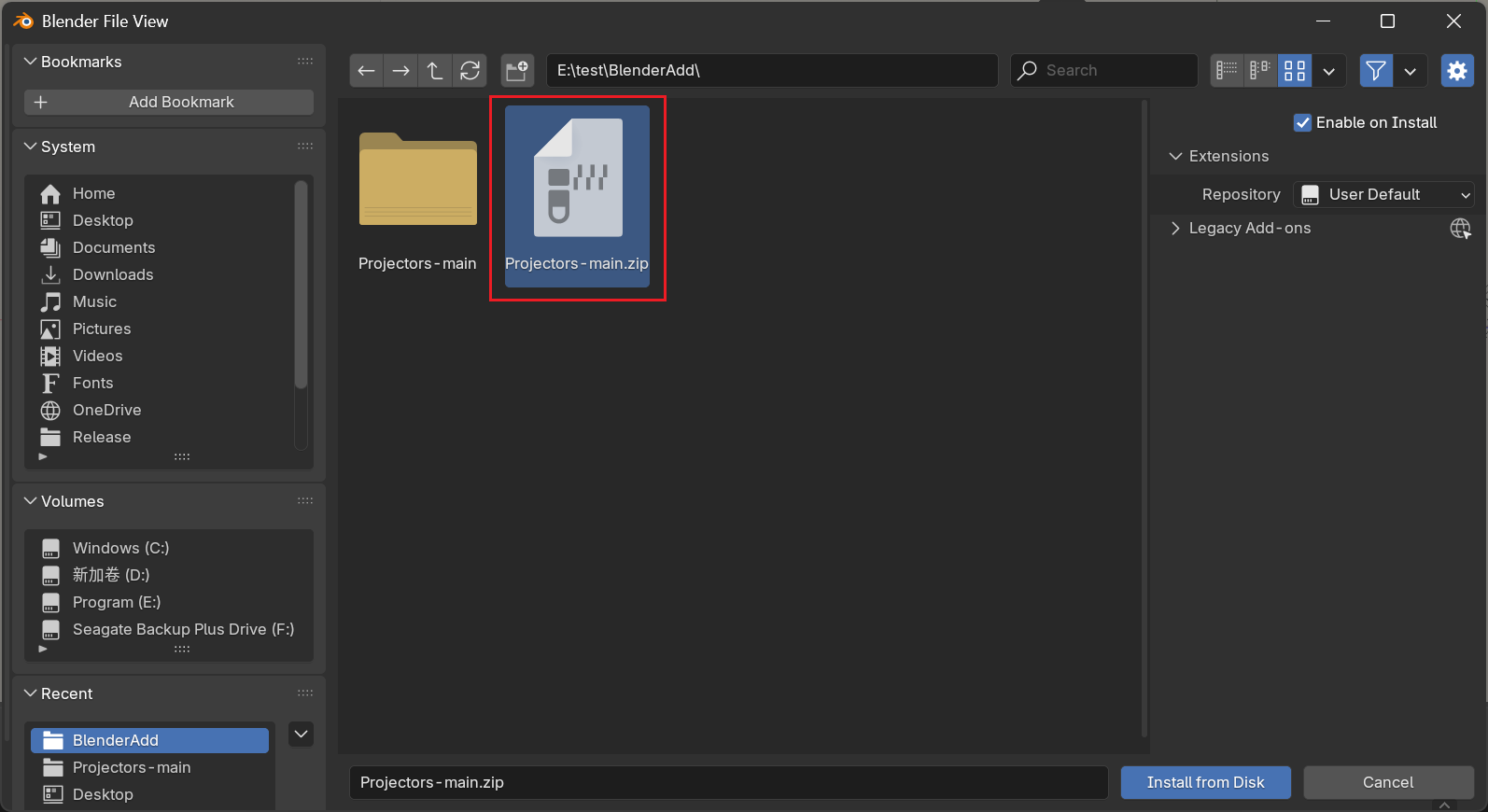Screen dimensions: 1488x812
Task: Switch to thumbnail display mode
Action: pos(1295,70)
